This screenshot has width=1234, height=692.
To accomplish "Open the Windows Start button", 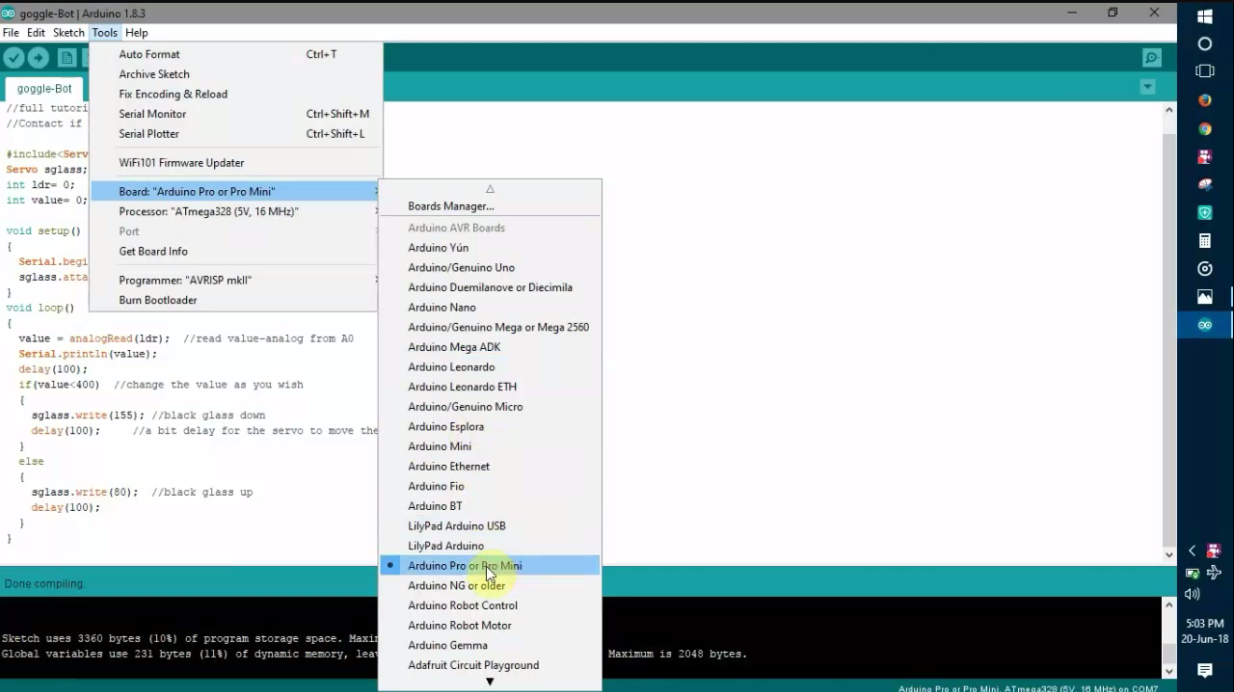I will point(1205,16).
